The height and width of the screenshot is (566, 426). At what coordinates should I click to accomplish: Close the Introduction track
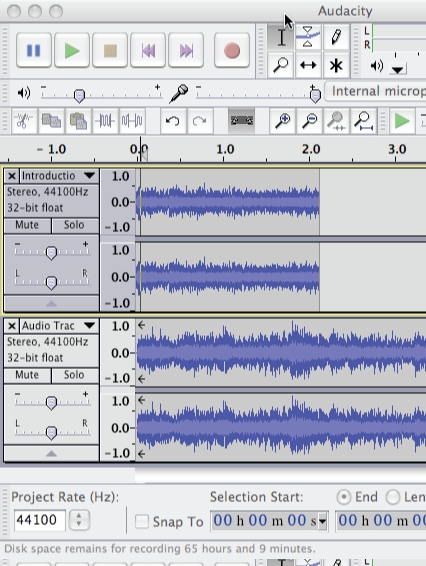12,176
